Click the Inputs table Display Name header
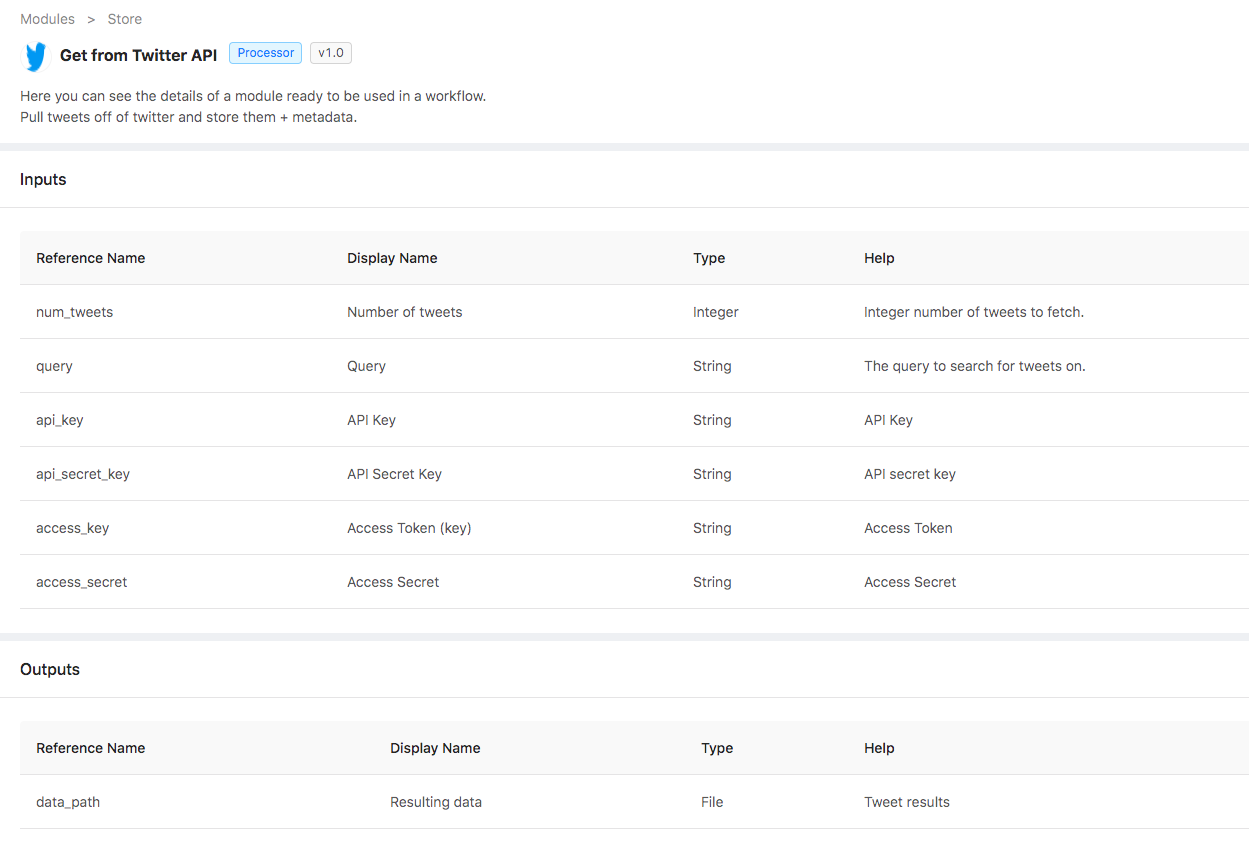The height and width of the screenshot is (850, 1249). 392,258
